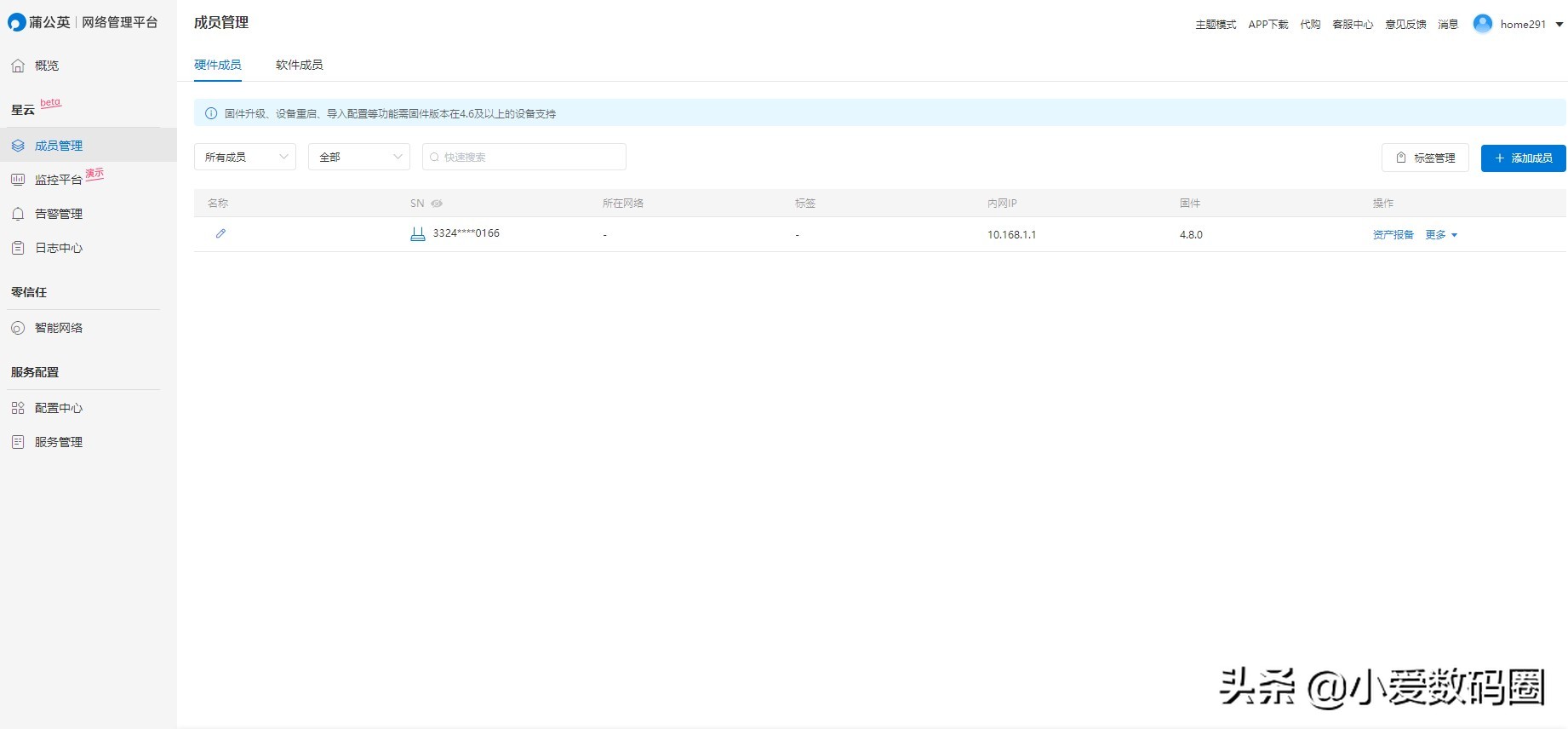Click the router device icon beside SN
This screenshot has width=1568, height=729.
coord(418,234)
